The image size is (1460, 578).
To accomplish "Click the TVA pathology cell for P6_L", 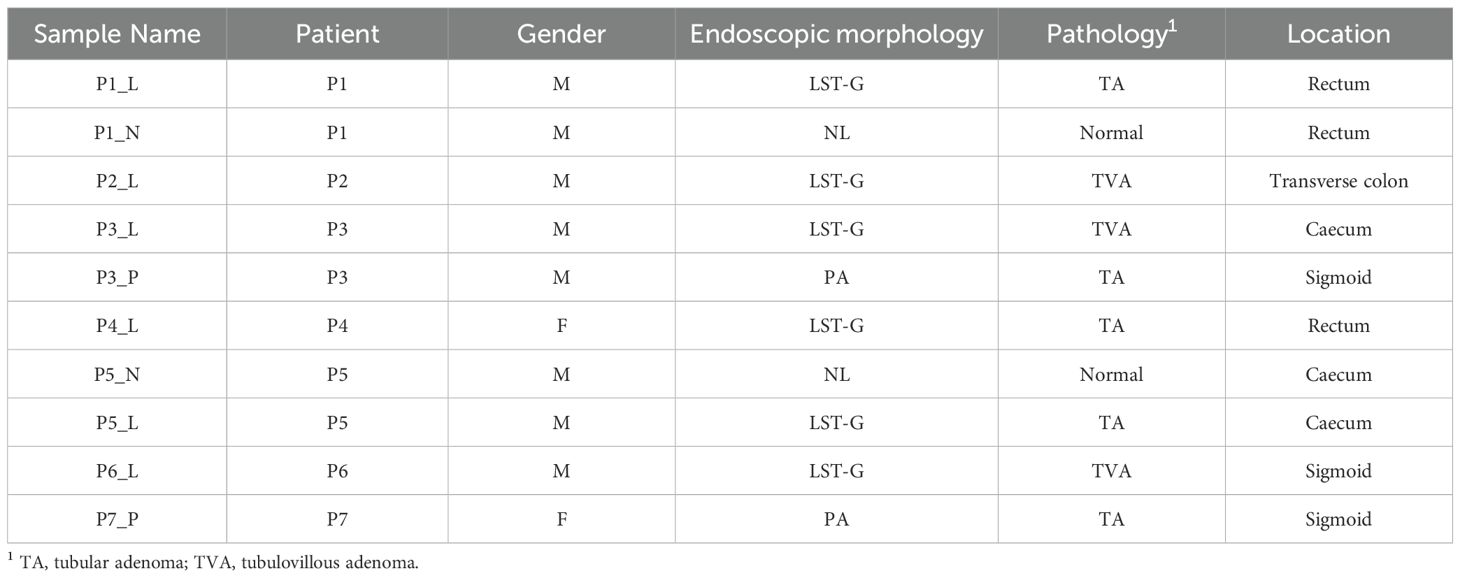I will pyautogui.click(x=1111, y=471).
